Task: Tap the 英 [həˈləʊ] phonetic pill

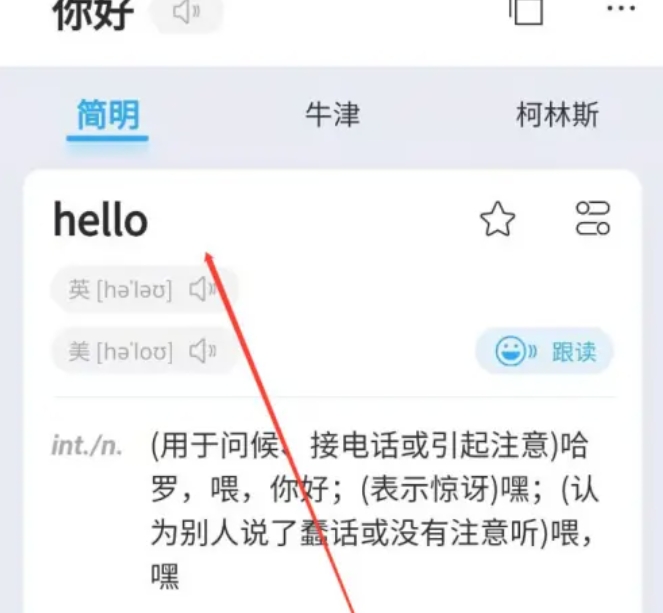Action: [x=144, y=290]
